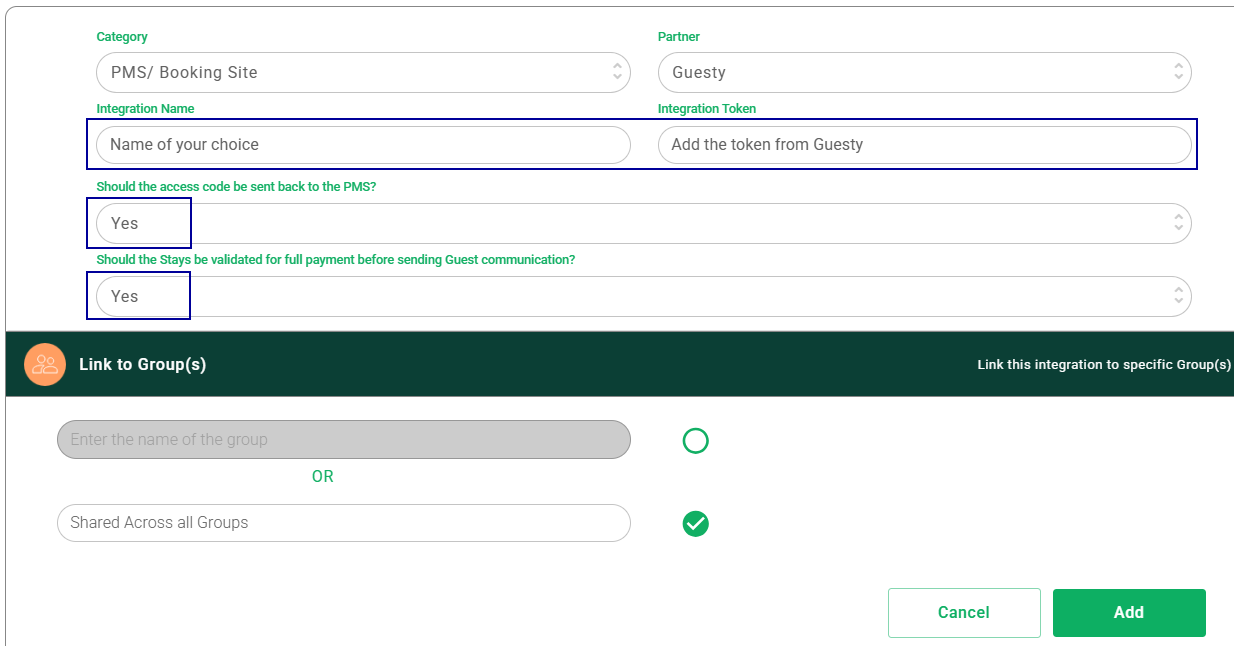Click the Link to Group(s) people icon

click(x=45, y=364)
